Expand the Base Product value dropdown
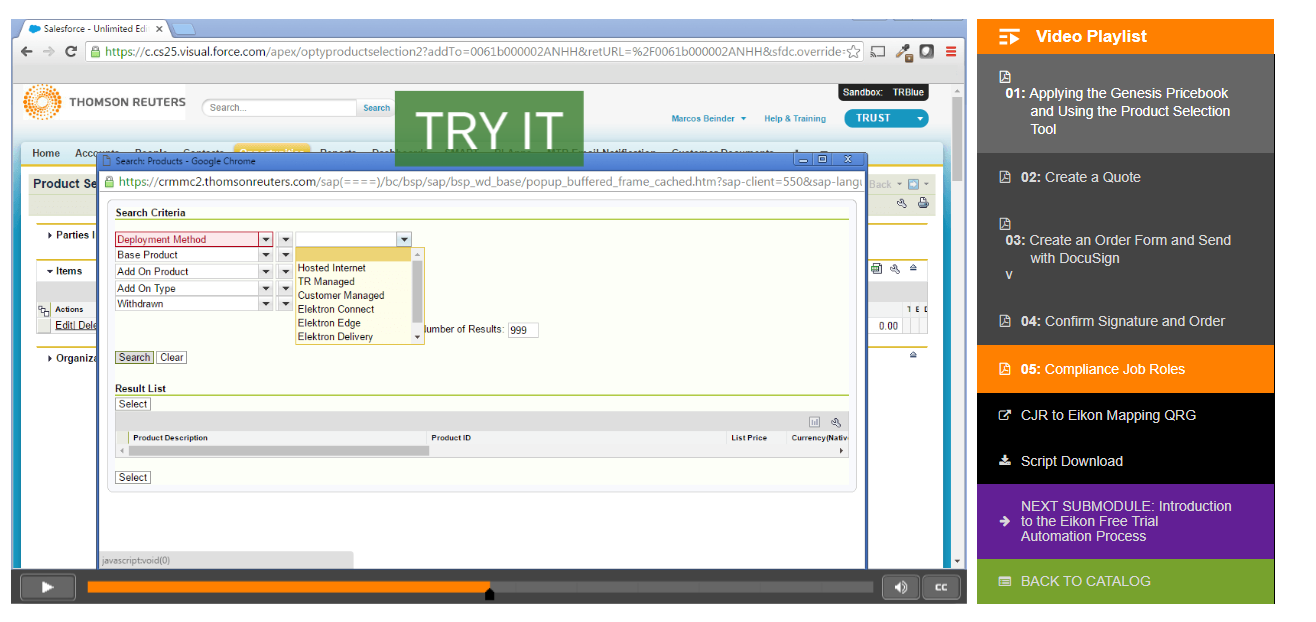Image resolution: width=1316 pixels, height=622 pixels. [x=287, y=255]
